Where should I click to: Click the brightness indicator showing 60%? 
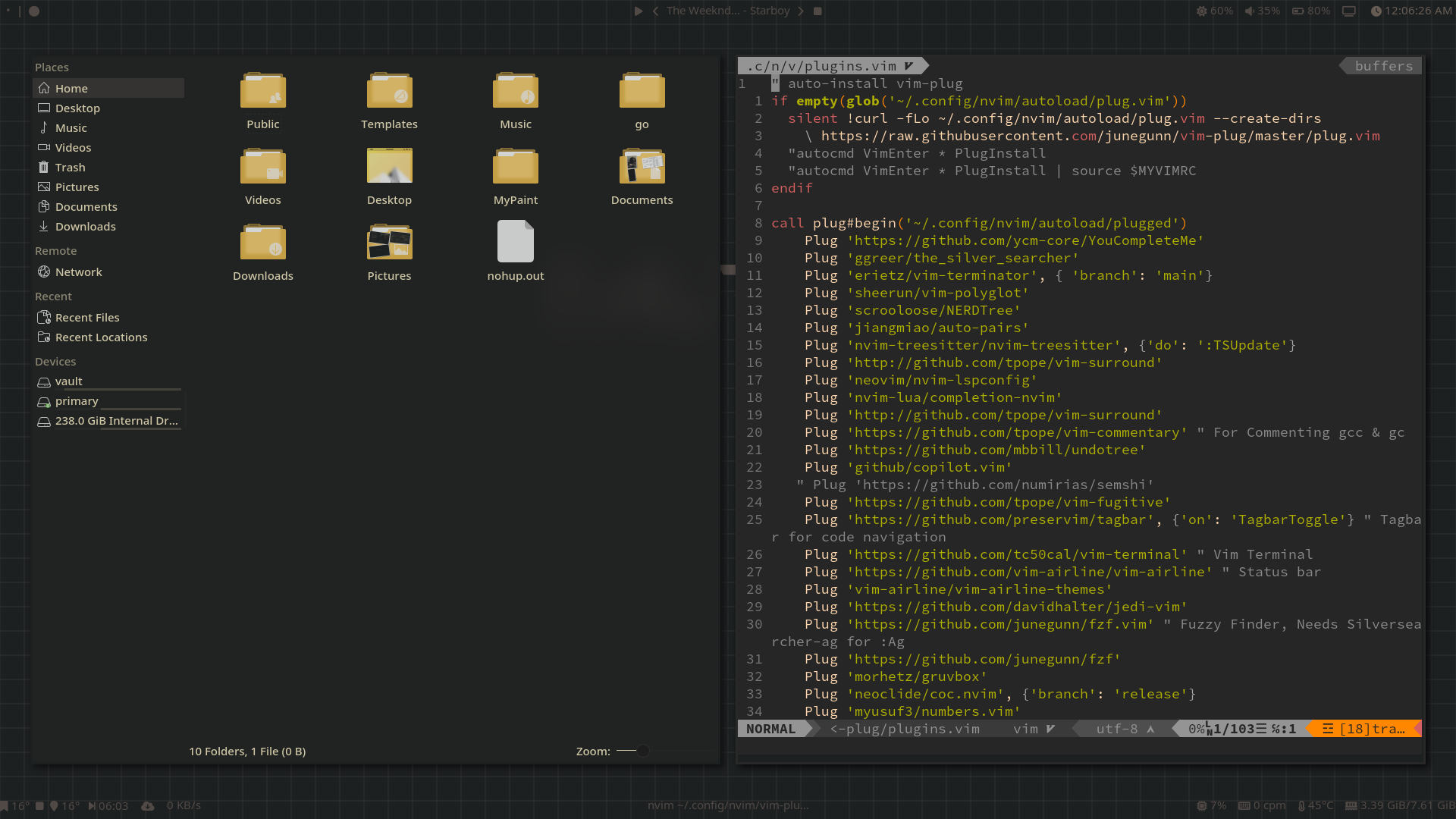[x=1214, y=11]
